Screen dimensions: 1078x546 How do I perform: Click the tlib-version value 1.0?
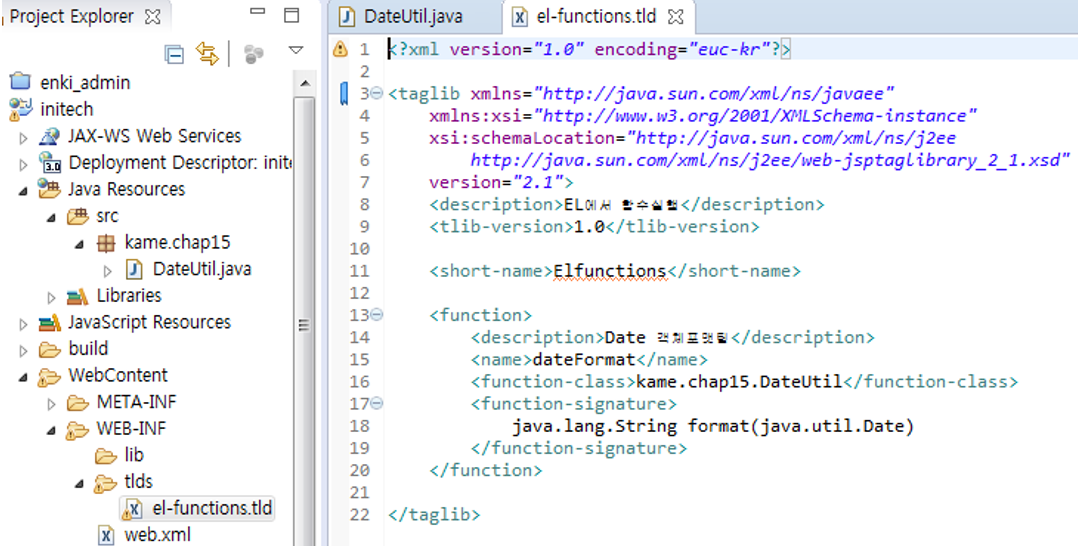pos(589,227)
